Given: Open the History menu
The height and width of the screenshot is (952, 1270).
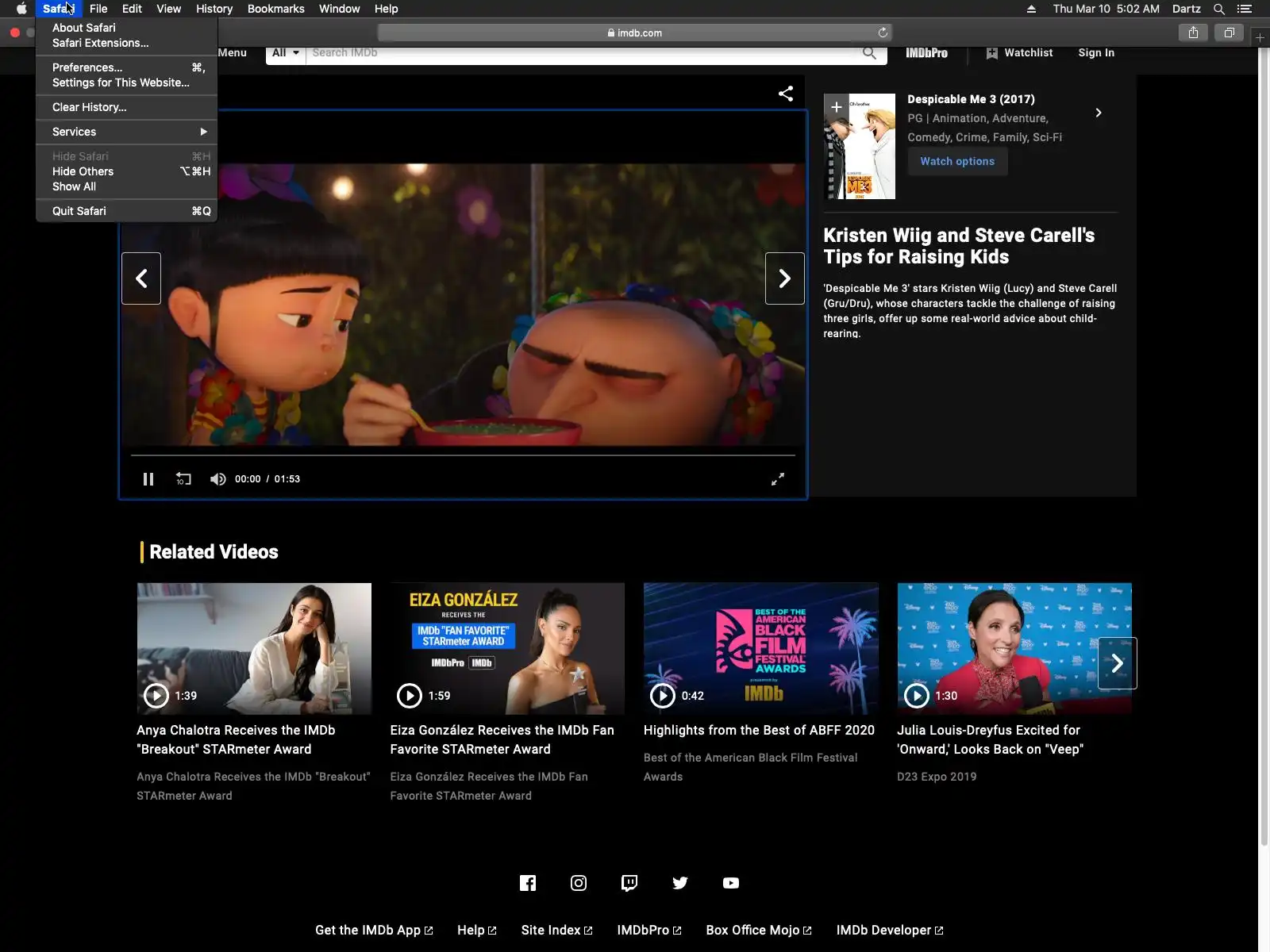Looking at the screenshot, I should click(214, 9).
